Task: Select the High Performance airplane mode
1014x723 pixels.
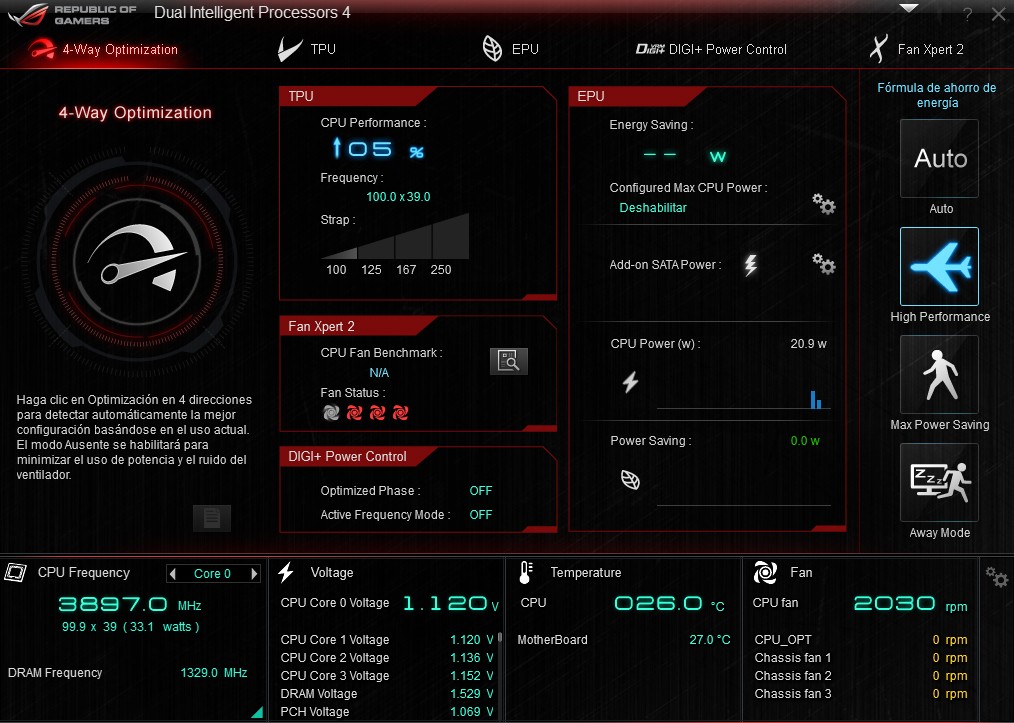Action: pyautogui.click(x=940, y=266)
